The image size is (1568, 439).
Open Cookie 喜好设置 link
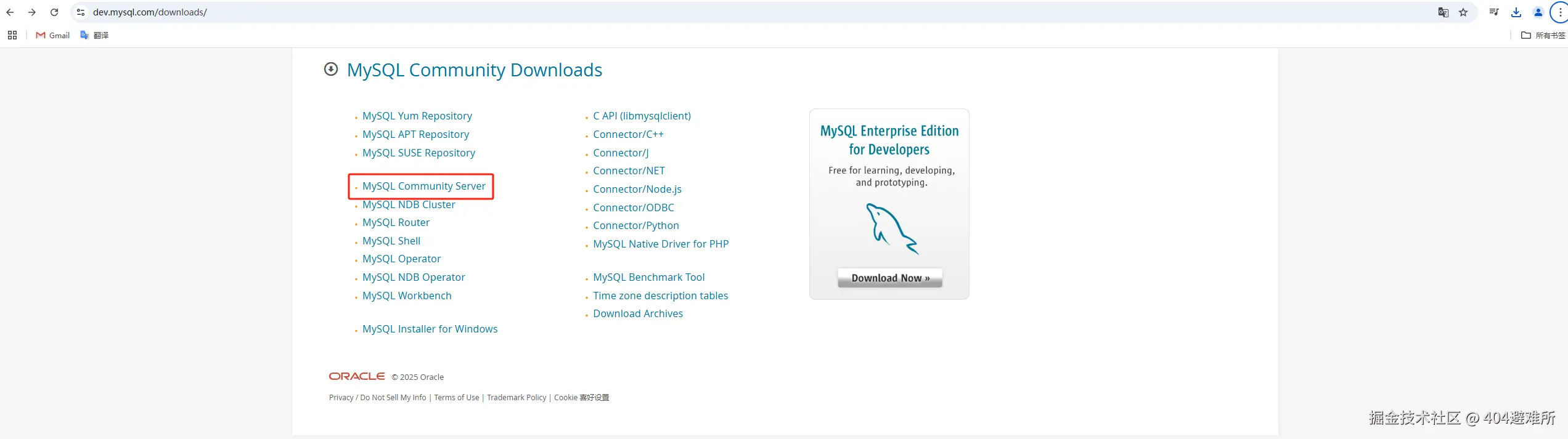tap(581, 397)
